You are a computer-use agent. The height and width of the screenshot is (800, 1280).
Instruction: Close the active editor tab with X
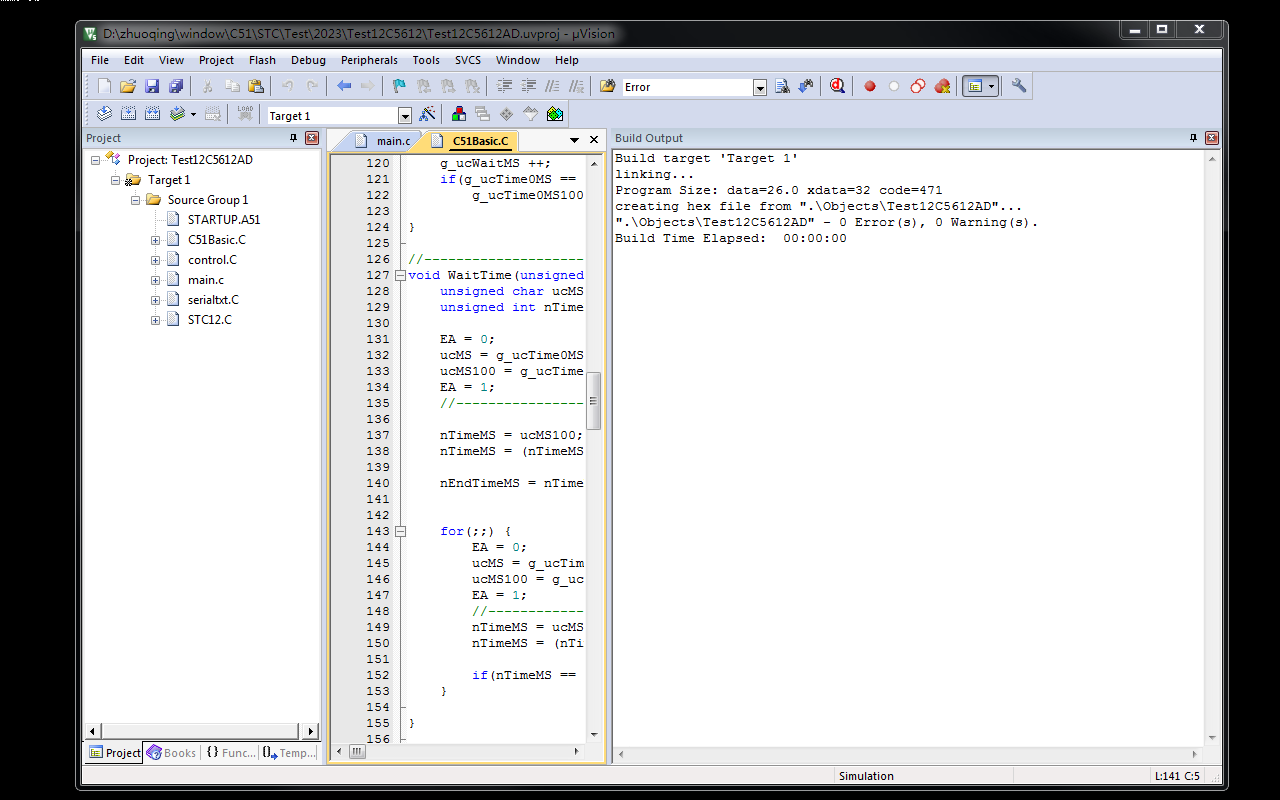(594, 140)
